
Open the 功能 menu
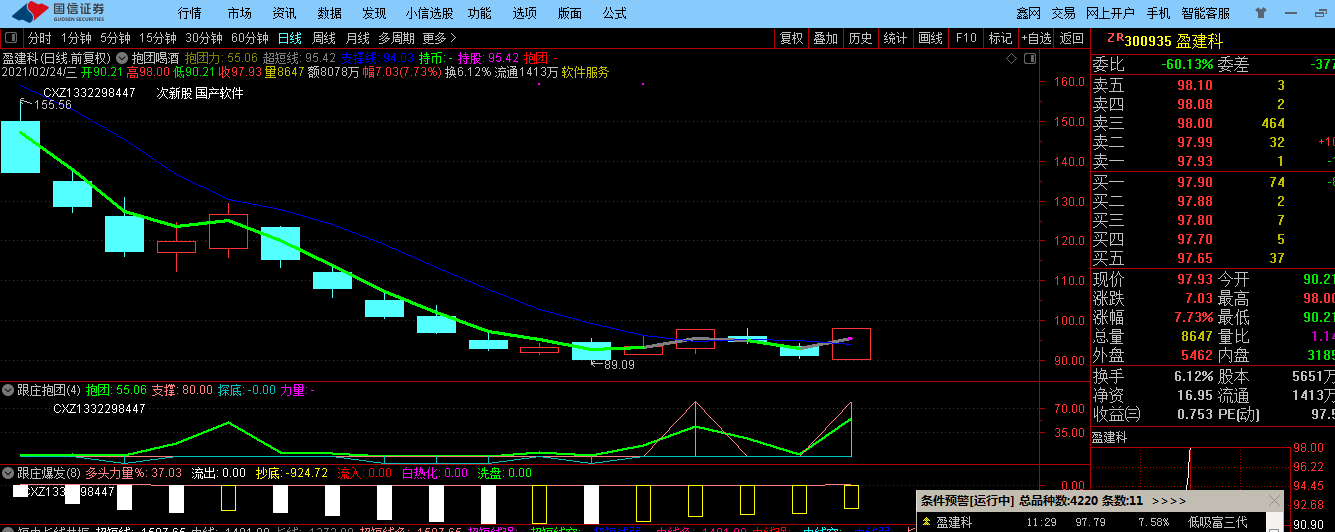(479, 13)
